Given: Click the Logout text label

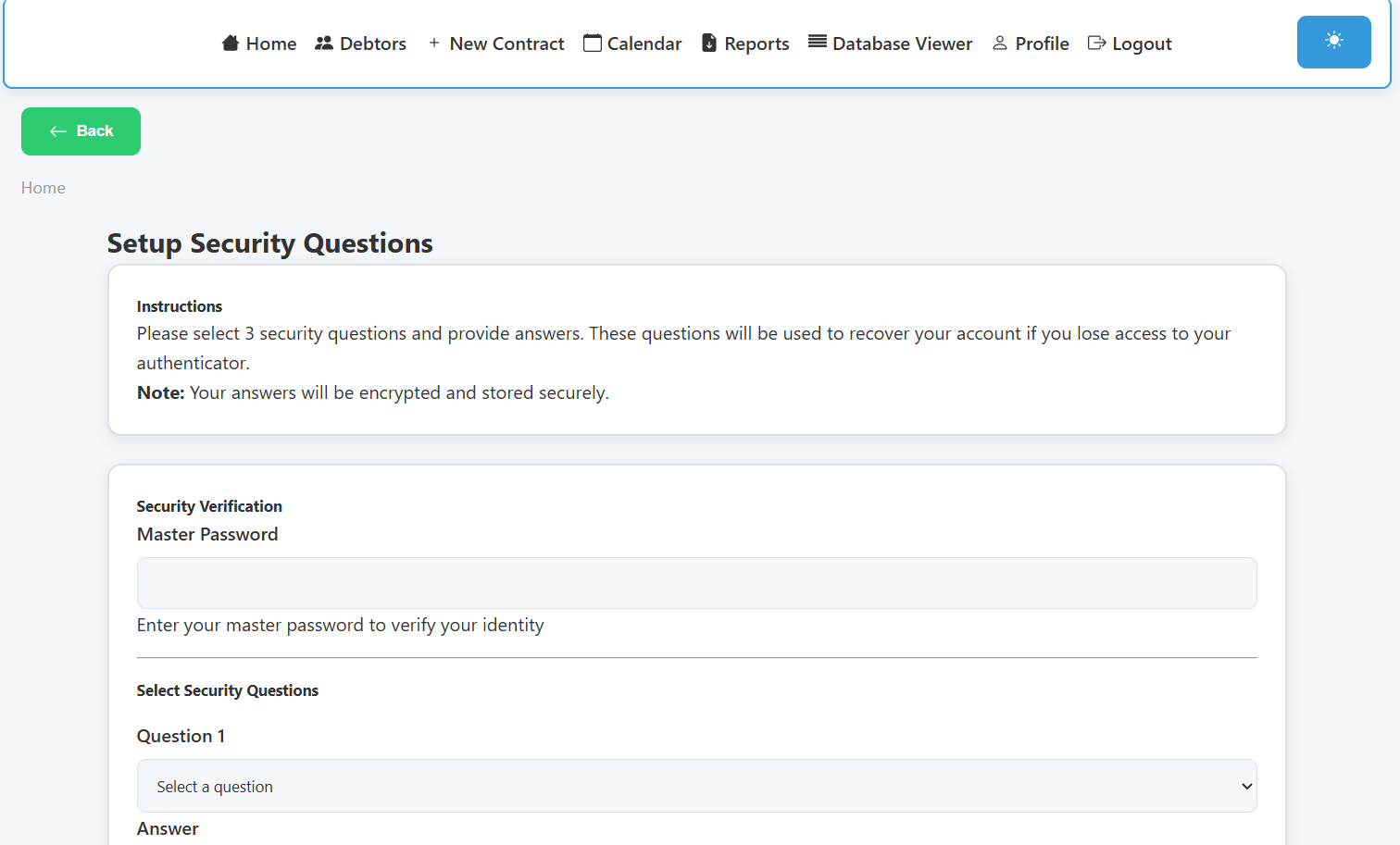Looking at the screenshot, I should pyautogui.click(x=1142, y=43).
